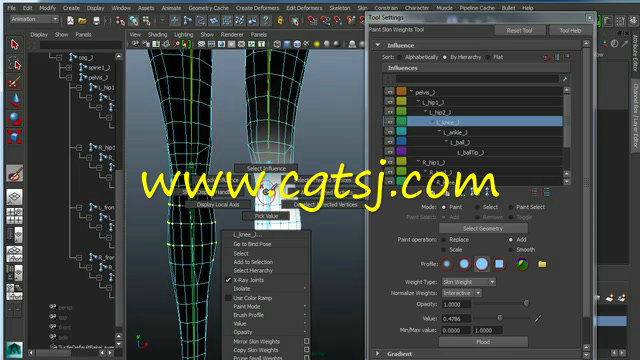Click the Reset Tool button

[519, 31]
